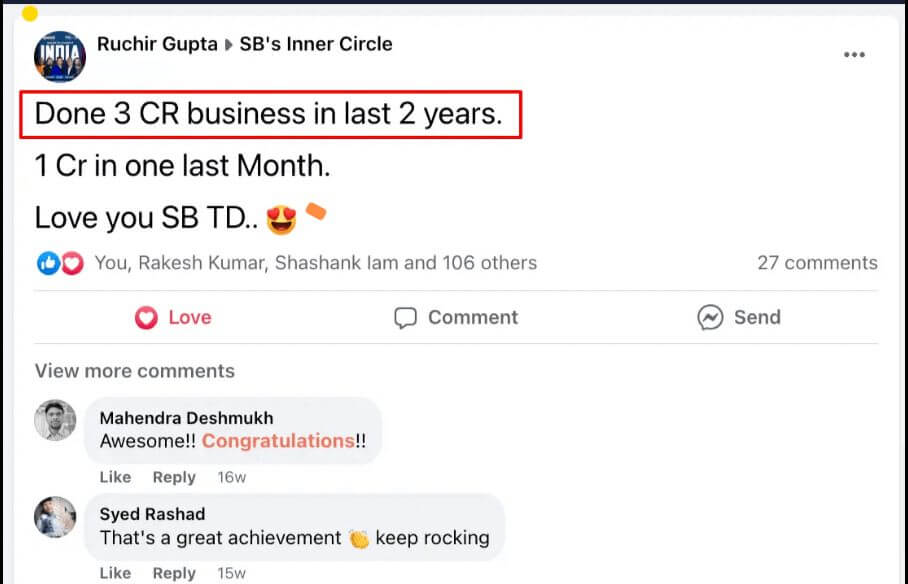Click the heart Love reaction icon
The image size is (908, 584).
147,318
